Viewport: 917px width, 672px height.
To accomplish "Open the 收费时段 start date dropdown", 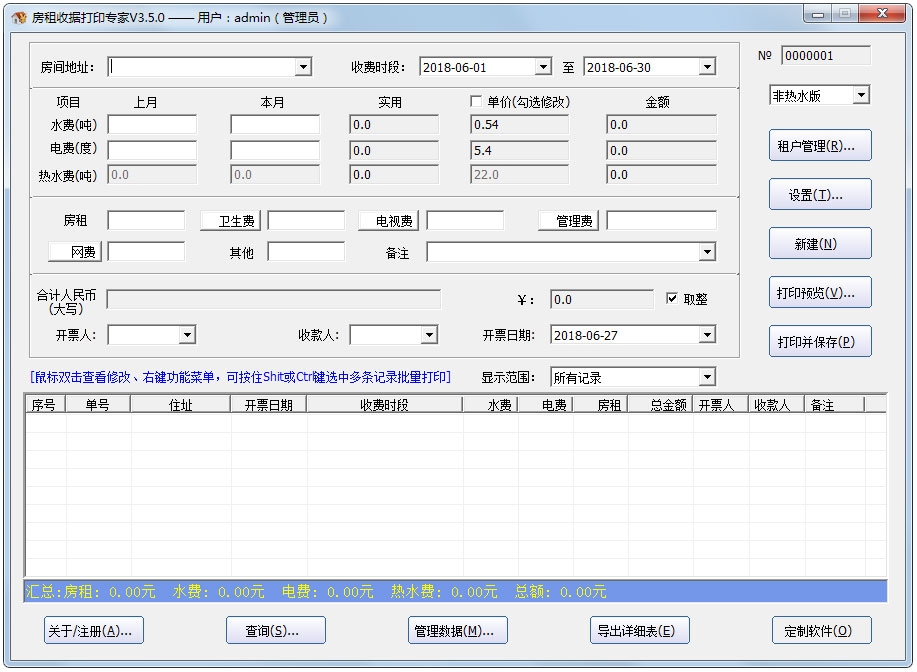I will (x=543, y=67).
